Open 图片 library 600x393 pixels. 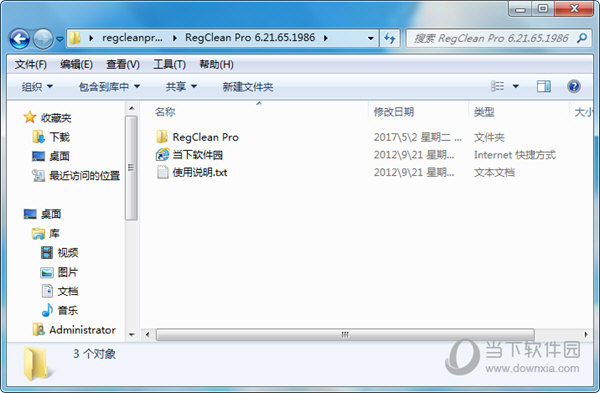point(68,272)
